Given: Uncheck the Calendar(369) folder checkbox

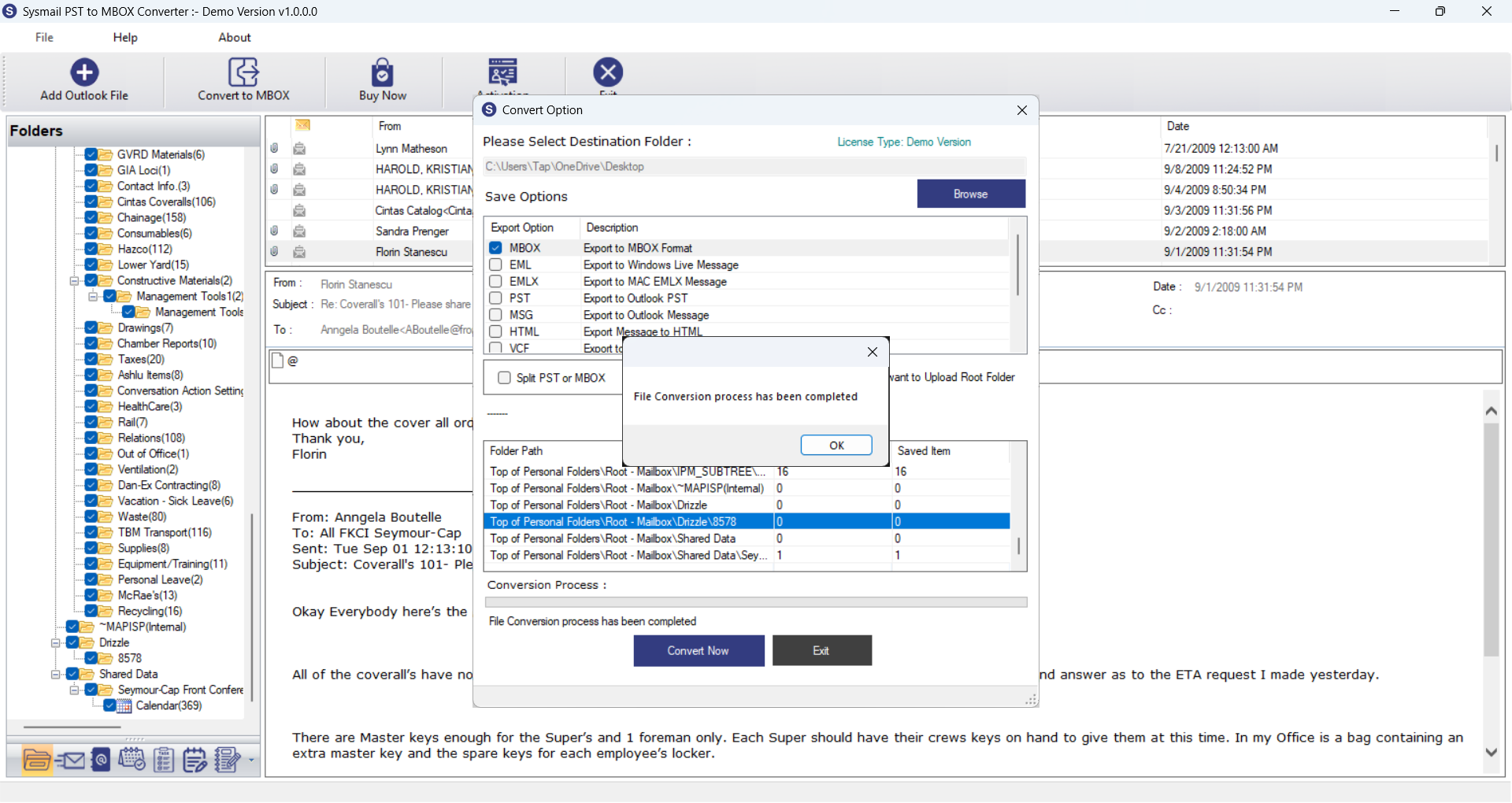Looking at the screenshot, I should pos(110,705).
